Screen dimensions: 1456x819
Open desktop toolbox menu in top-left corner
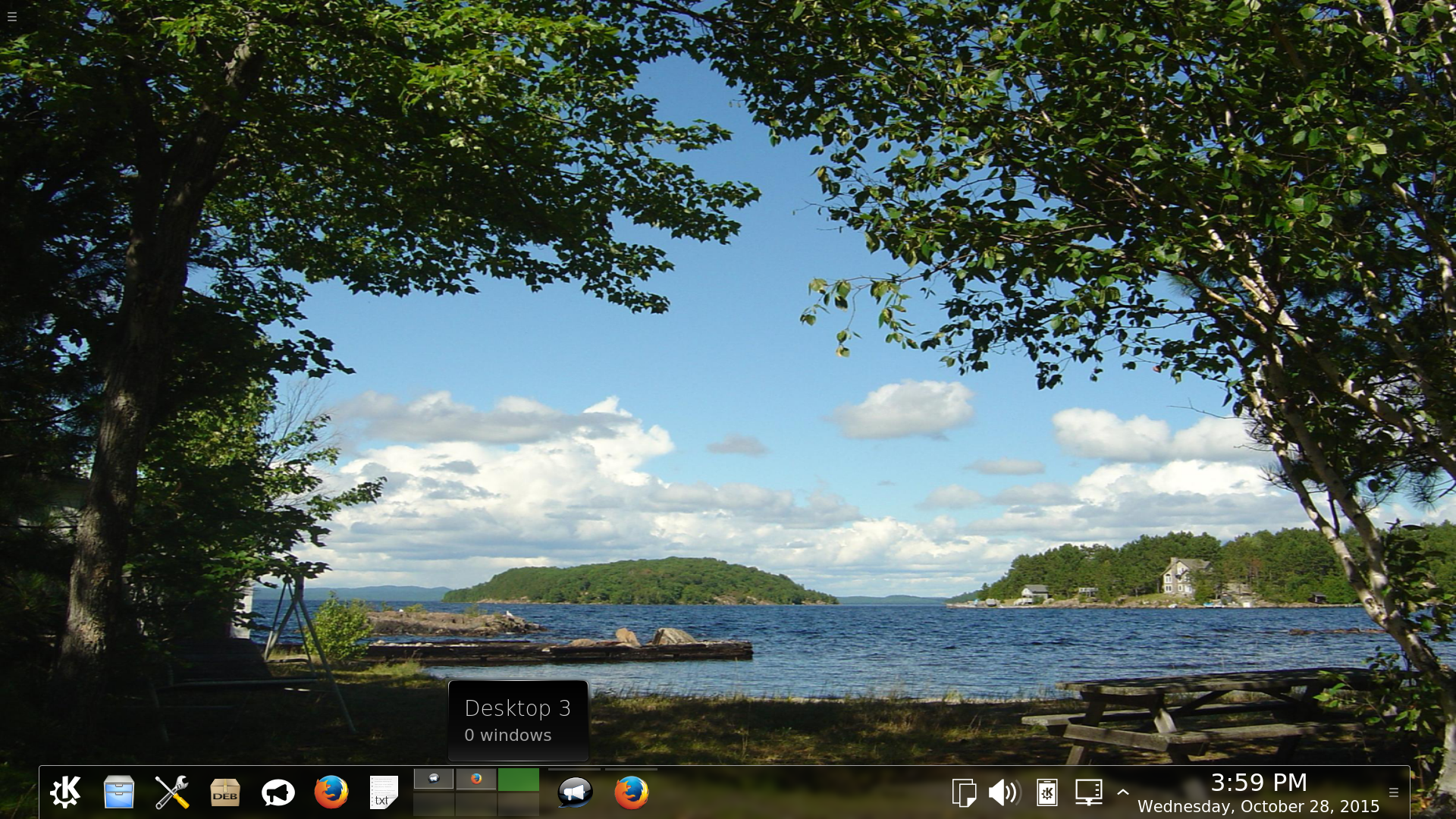coord(12,17)
